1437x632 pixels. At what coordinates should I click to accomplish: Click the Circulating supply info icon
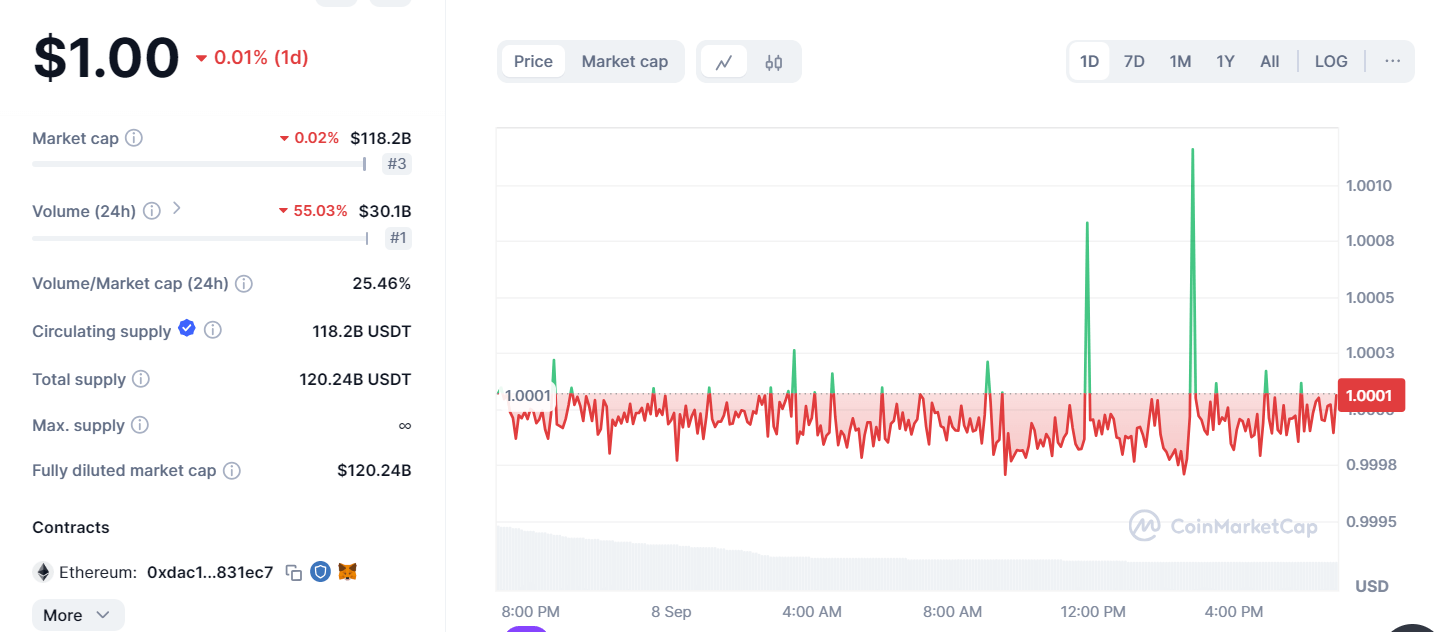click(213, 330)
